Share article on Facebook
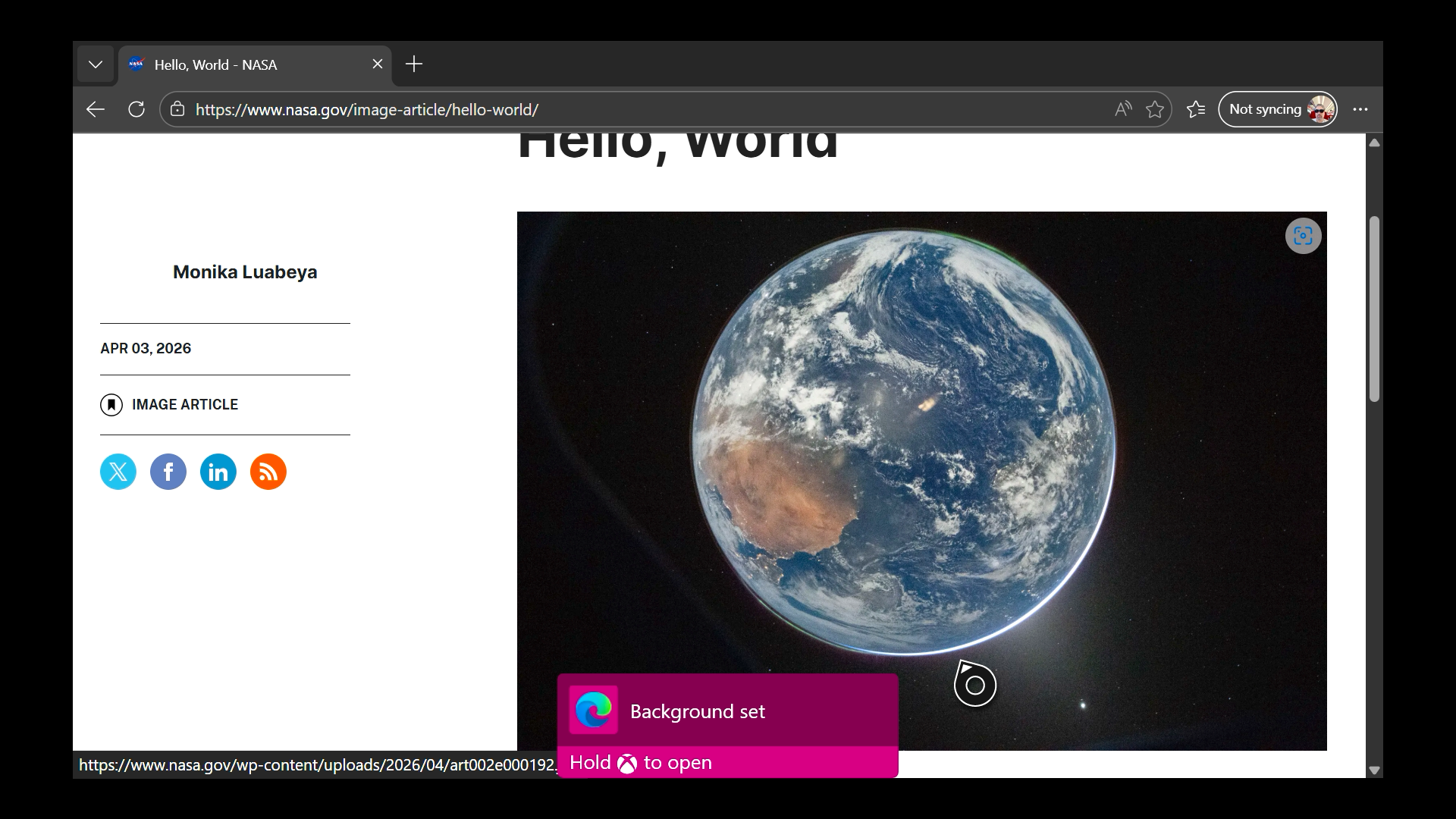 (x=168, y=472)
